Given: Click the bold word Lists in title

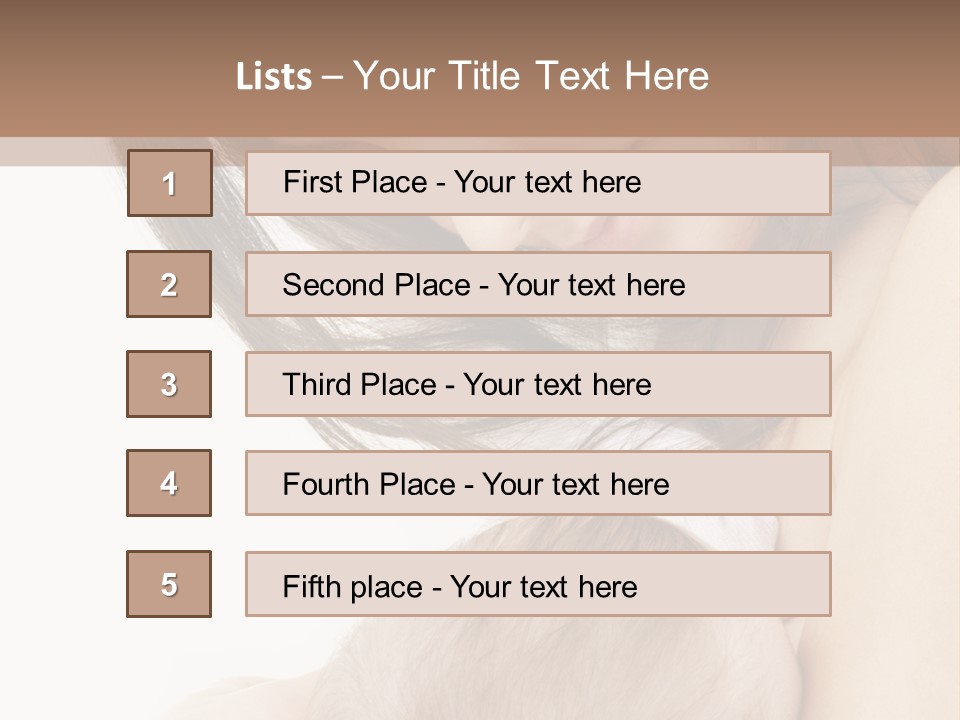Looking at the screenshot, I should [274, 77].
